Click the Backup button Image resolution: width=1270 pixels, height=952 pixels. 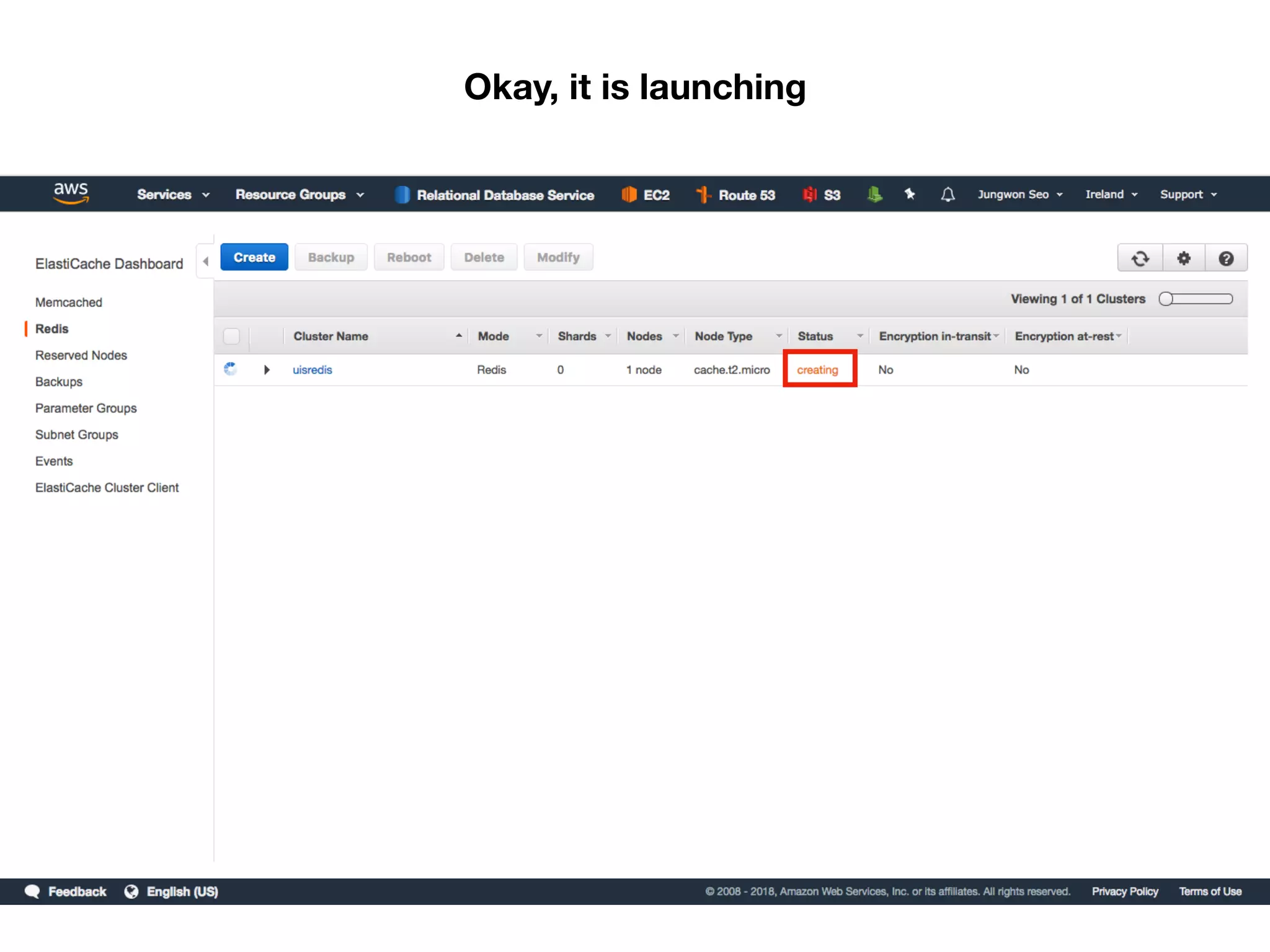331,257
